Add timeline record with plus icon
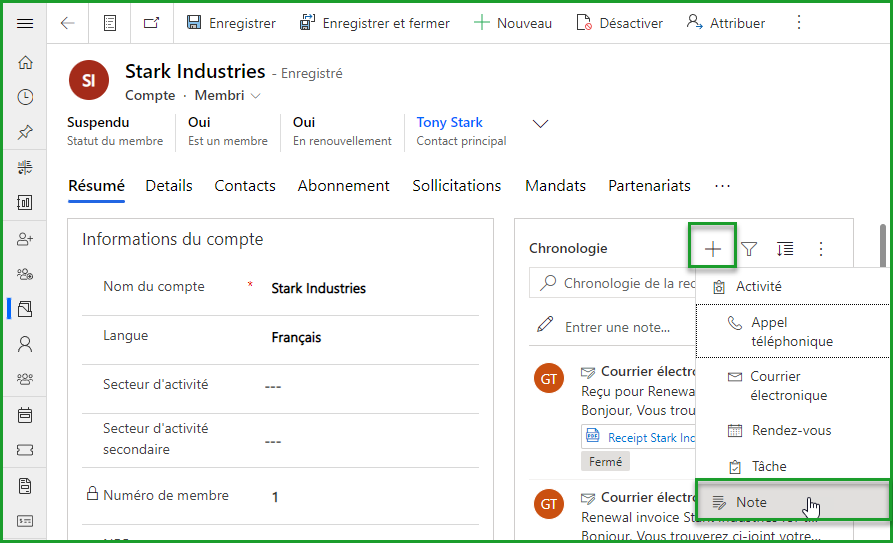 [712, 249]
